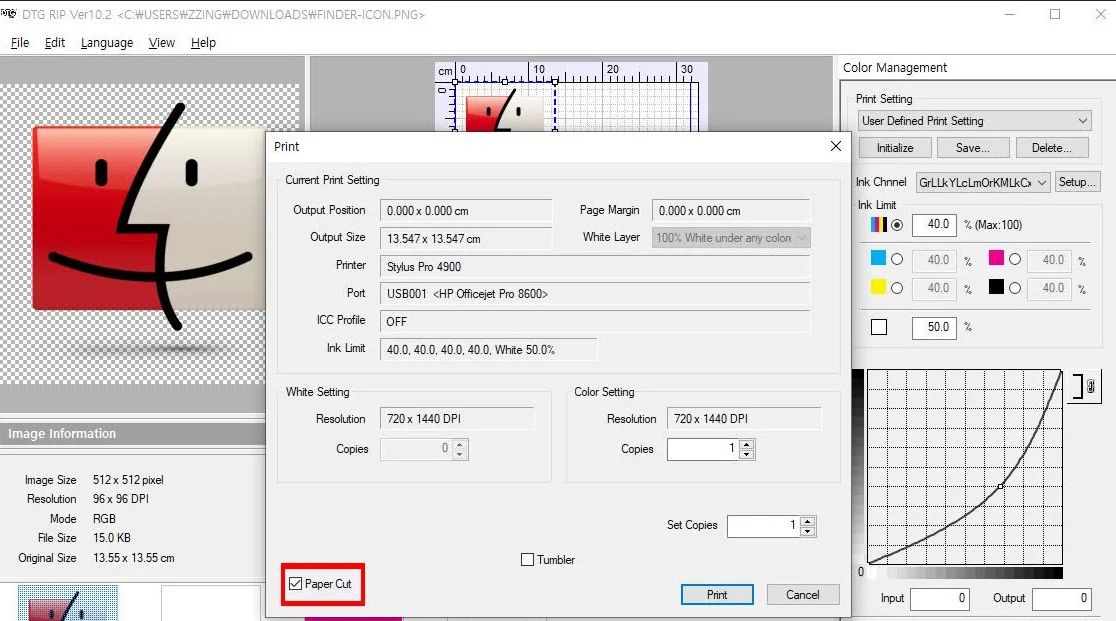Viewport: 1116px width, 621px height.
Task: Click the curve Input value field
Action: pyautogui.click(x=939, y=598)
